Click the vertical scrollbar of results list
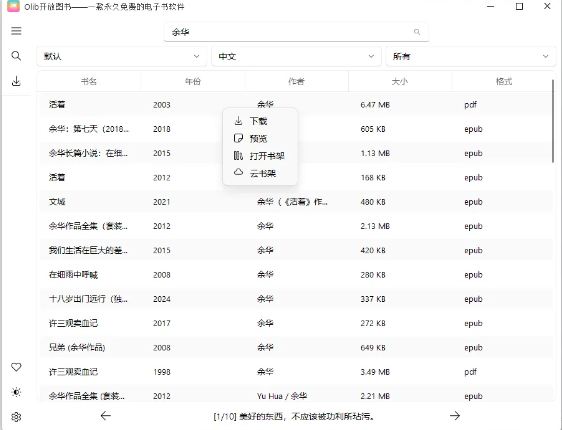This screenshot has height=430, width=562. 553,121
